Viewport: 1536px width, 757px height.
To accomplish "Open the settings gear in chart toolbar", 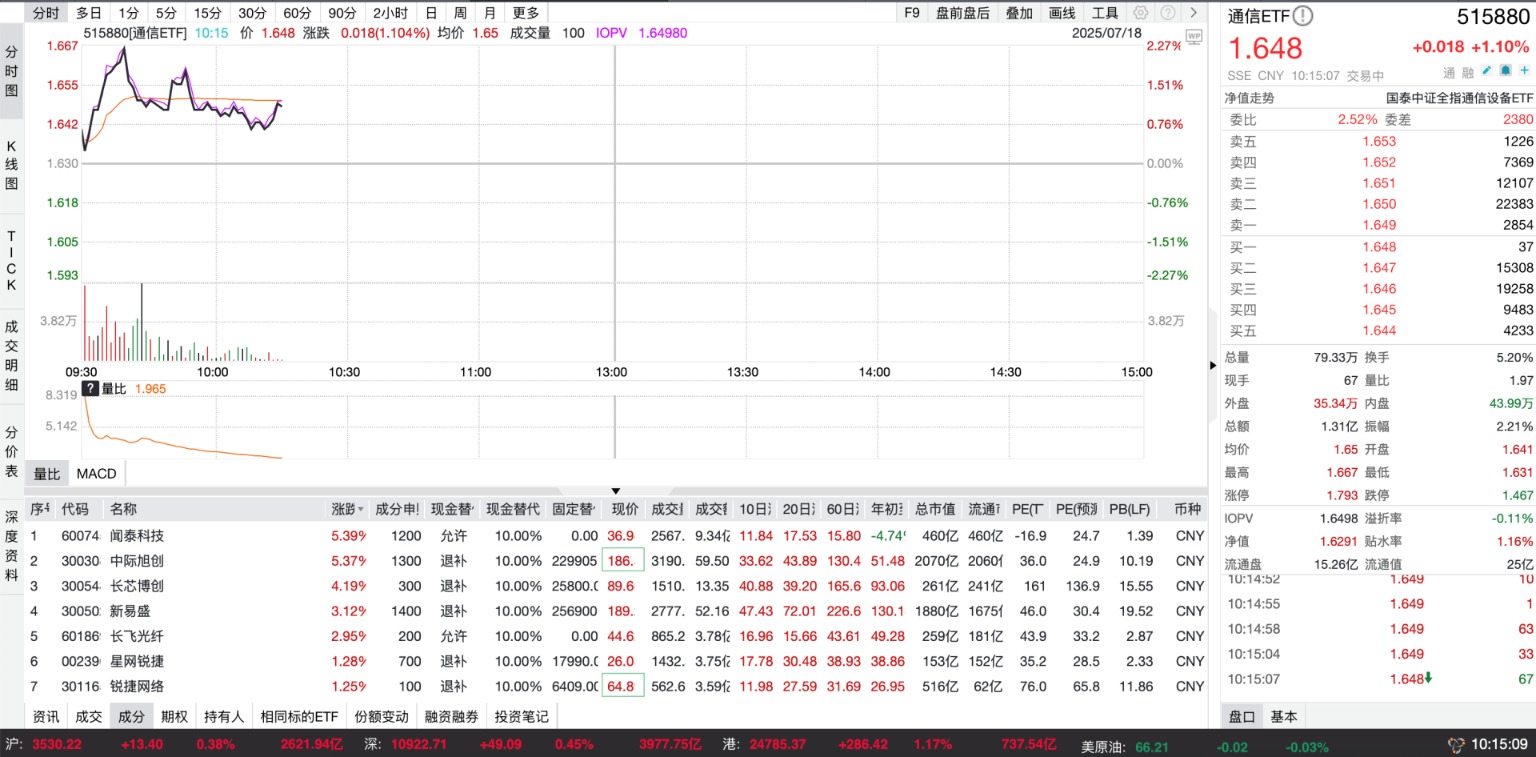I will tap(1140, 13).
